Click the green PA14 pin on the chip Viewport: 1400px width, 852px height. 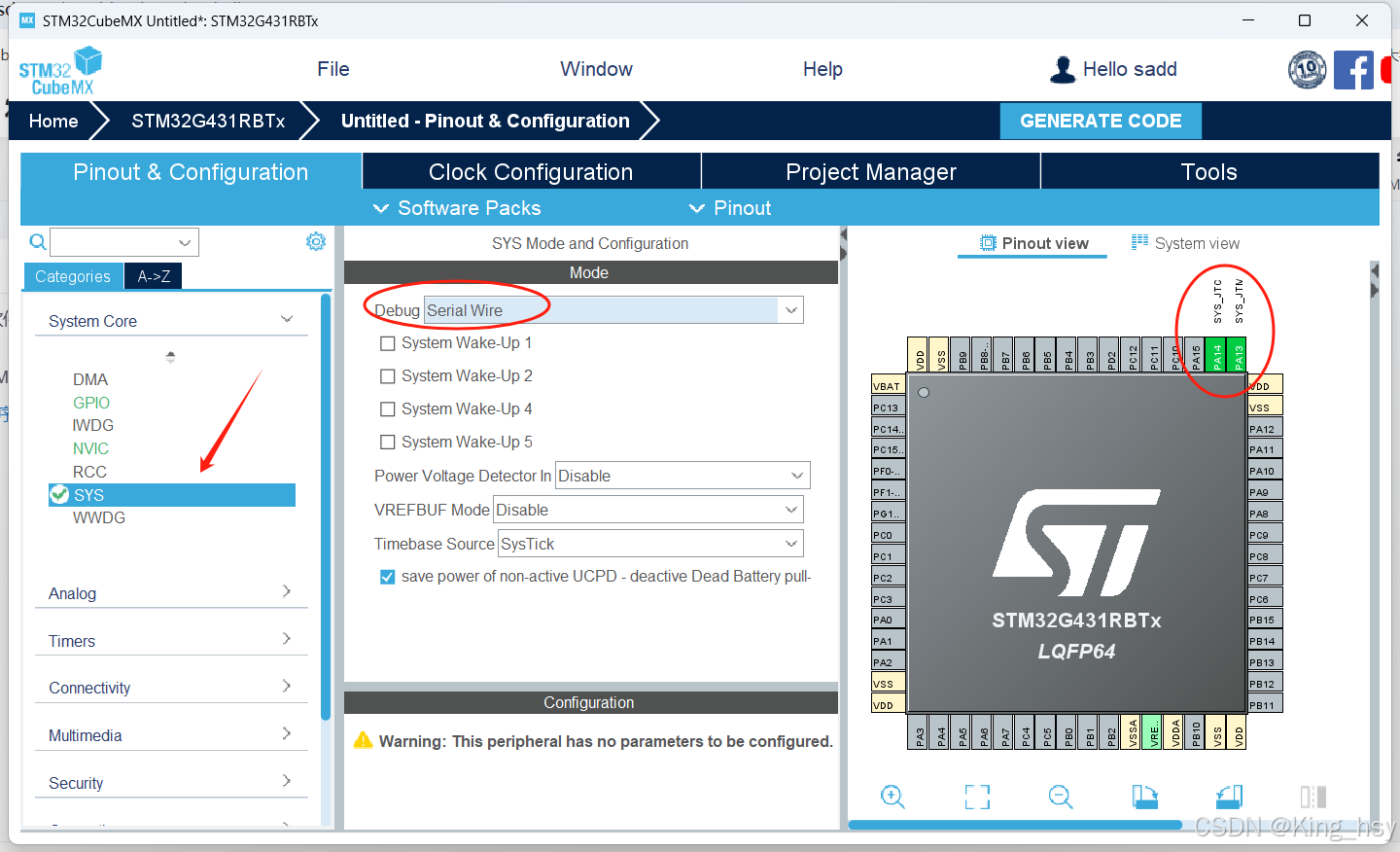[x=1215, y=356]
